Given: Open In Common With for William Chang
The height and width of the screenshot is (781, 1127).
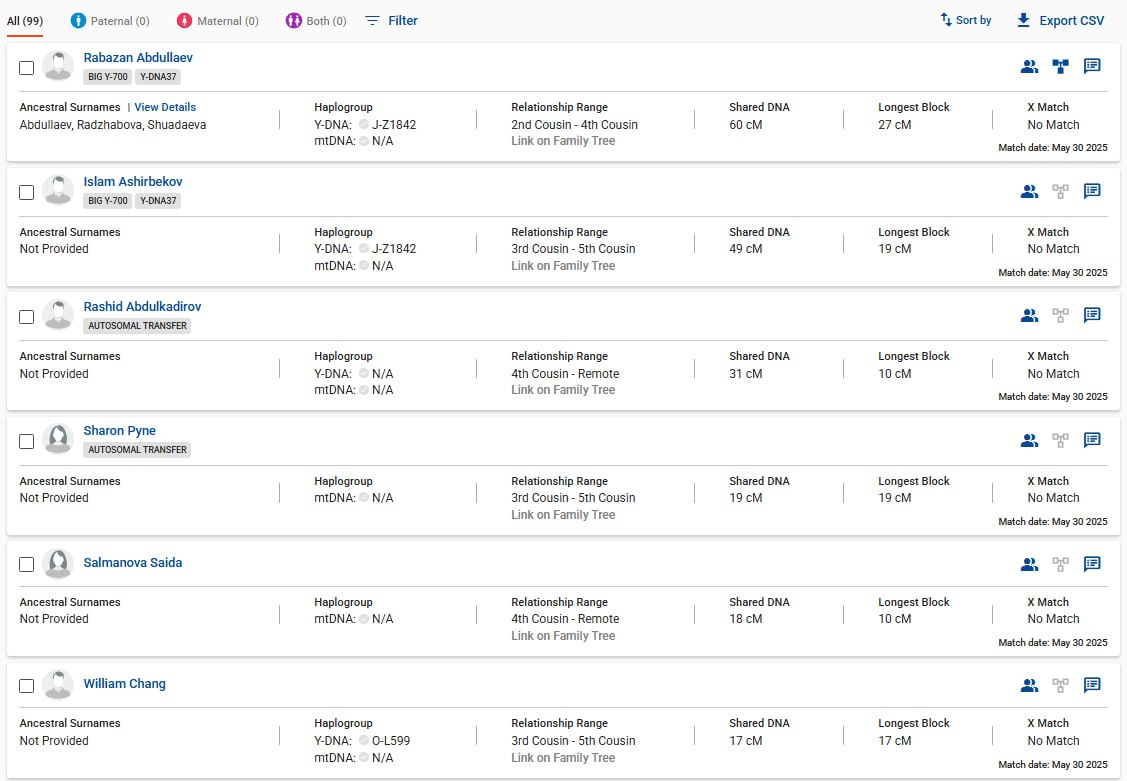Looking at the screenshot, I should coord(1029,685).
